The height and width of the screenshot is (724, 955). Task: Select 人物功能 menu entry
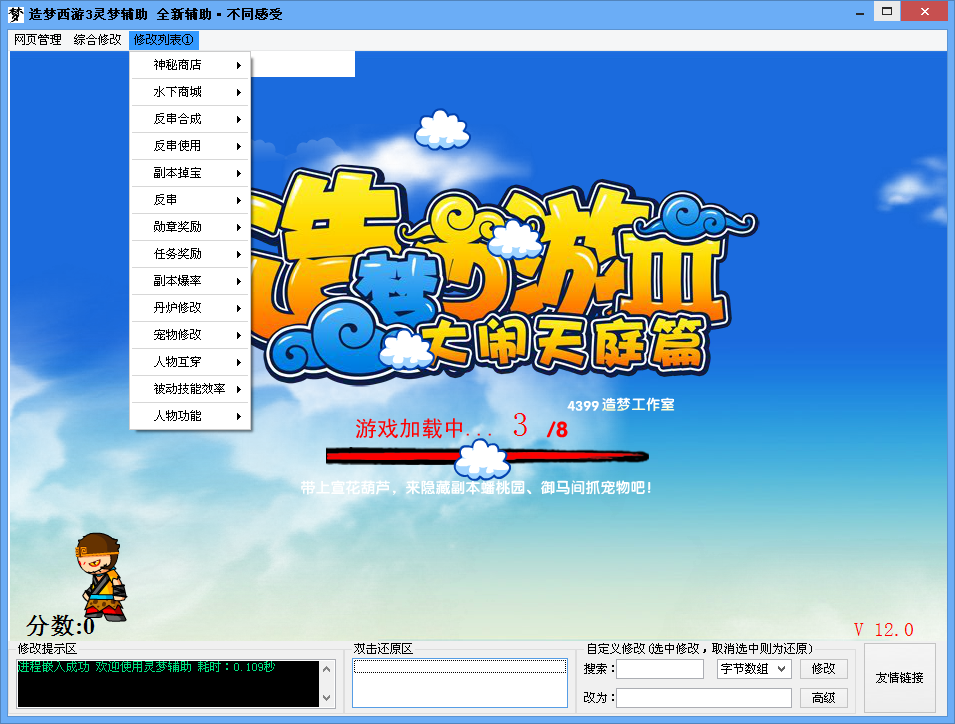[190, 416]
